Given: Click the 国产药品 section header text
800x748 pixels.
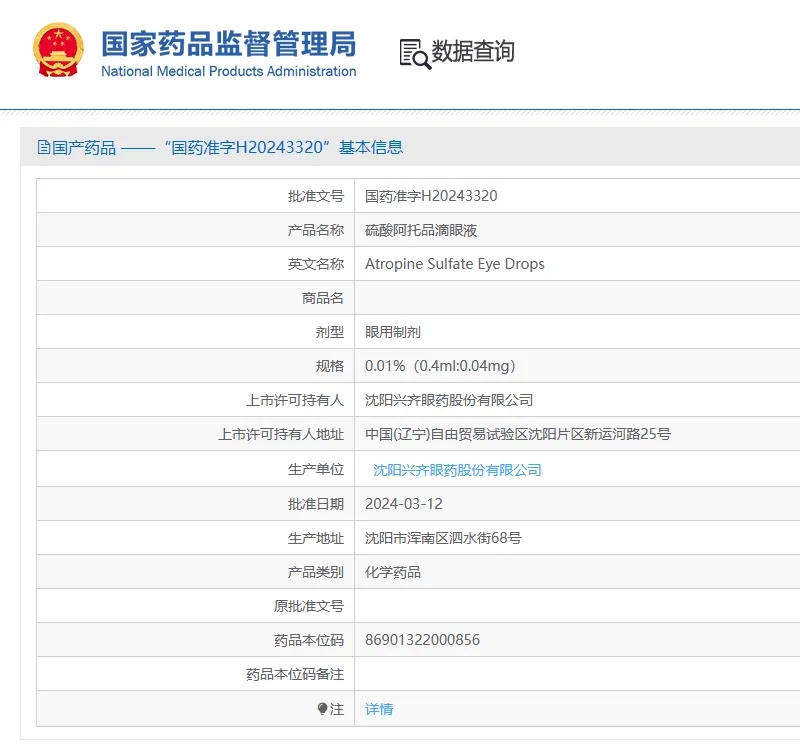Looking at the screenshot, I should click(84, 147).
